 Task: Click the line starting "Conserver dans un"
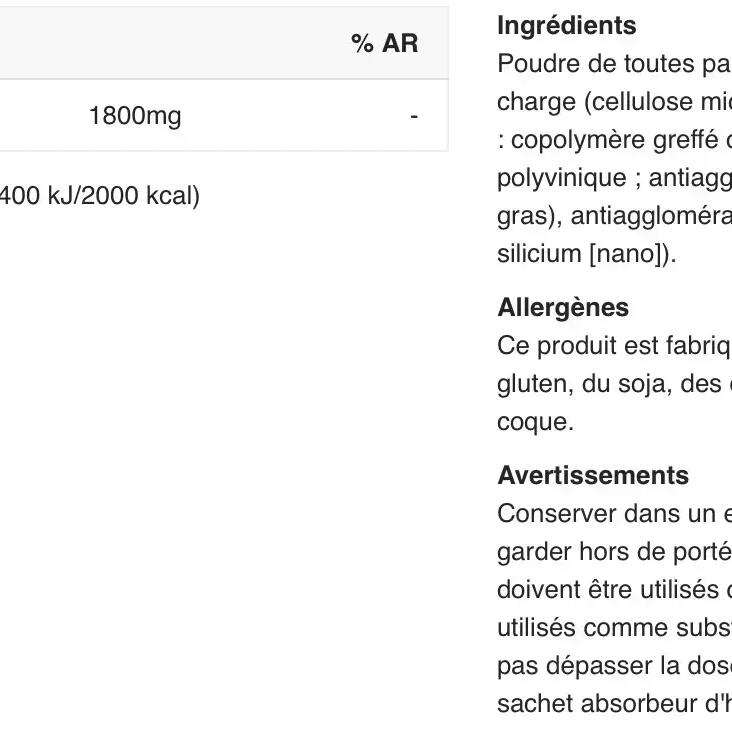coord(614,514)
